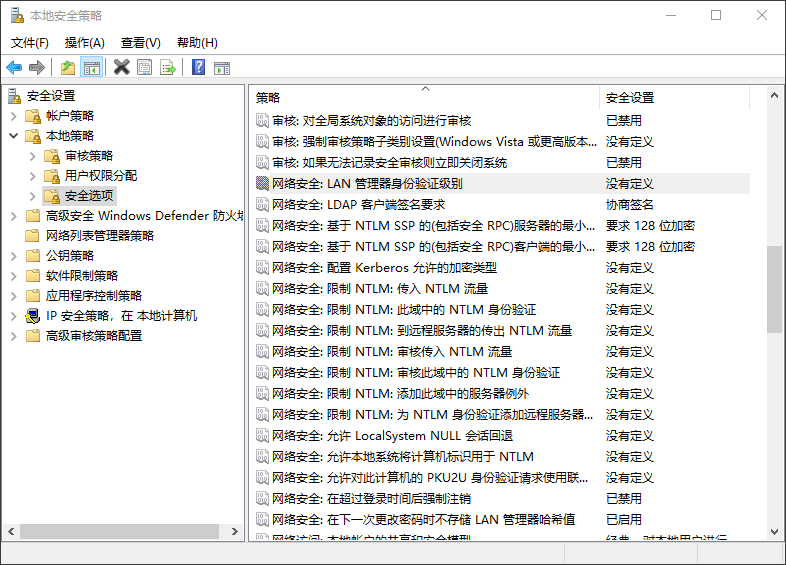This screenshot has width=786, height=565.
Task: Click icon of 传入 NTLM 流量 policy row
Action: 262,289
